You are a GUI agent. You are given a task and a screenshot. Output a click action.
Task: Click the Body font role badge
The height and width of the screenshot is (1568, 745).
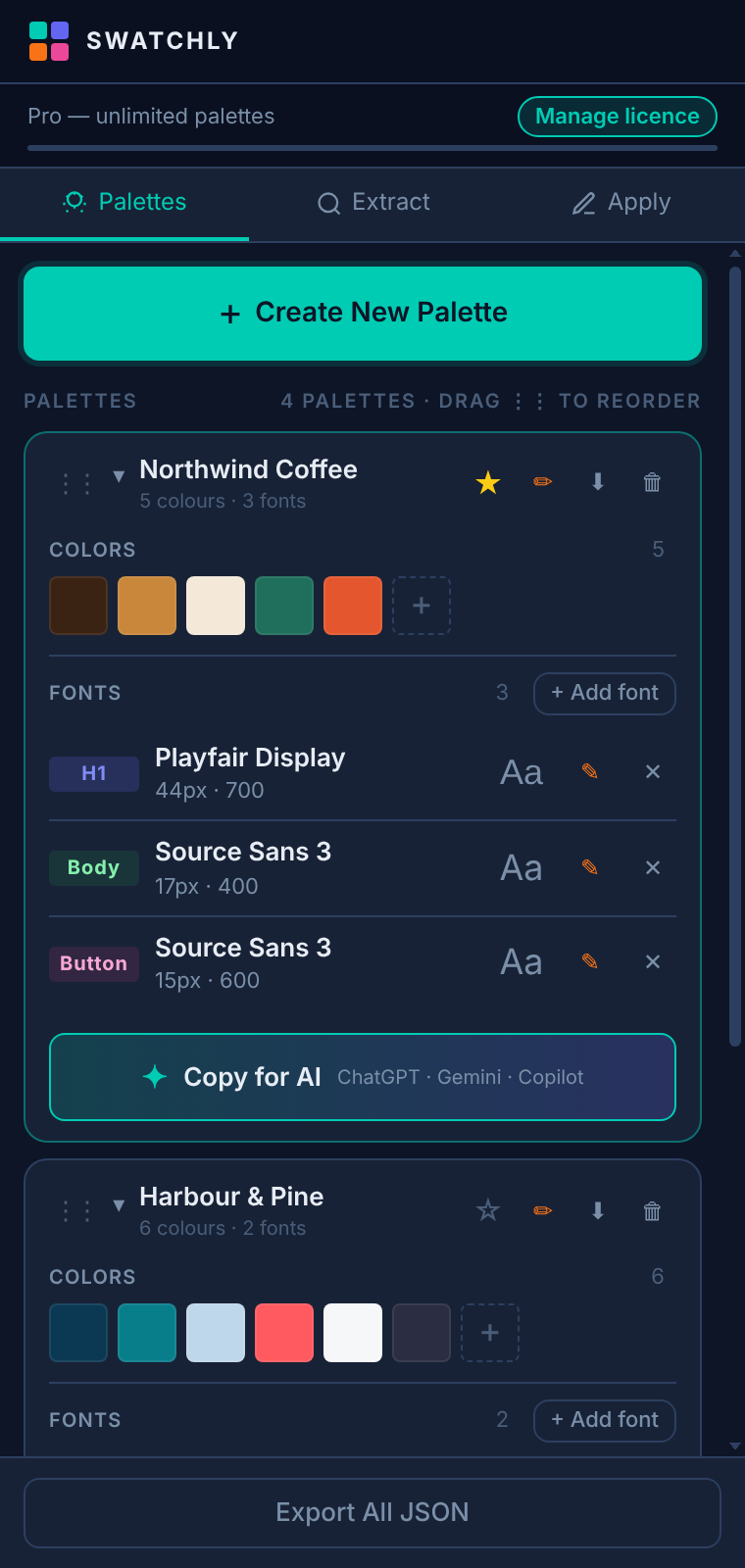(94, 868)
